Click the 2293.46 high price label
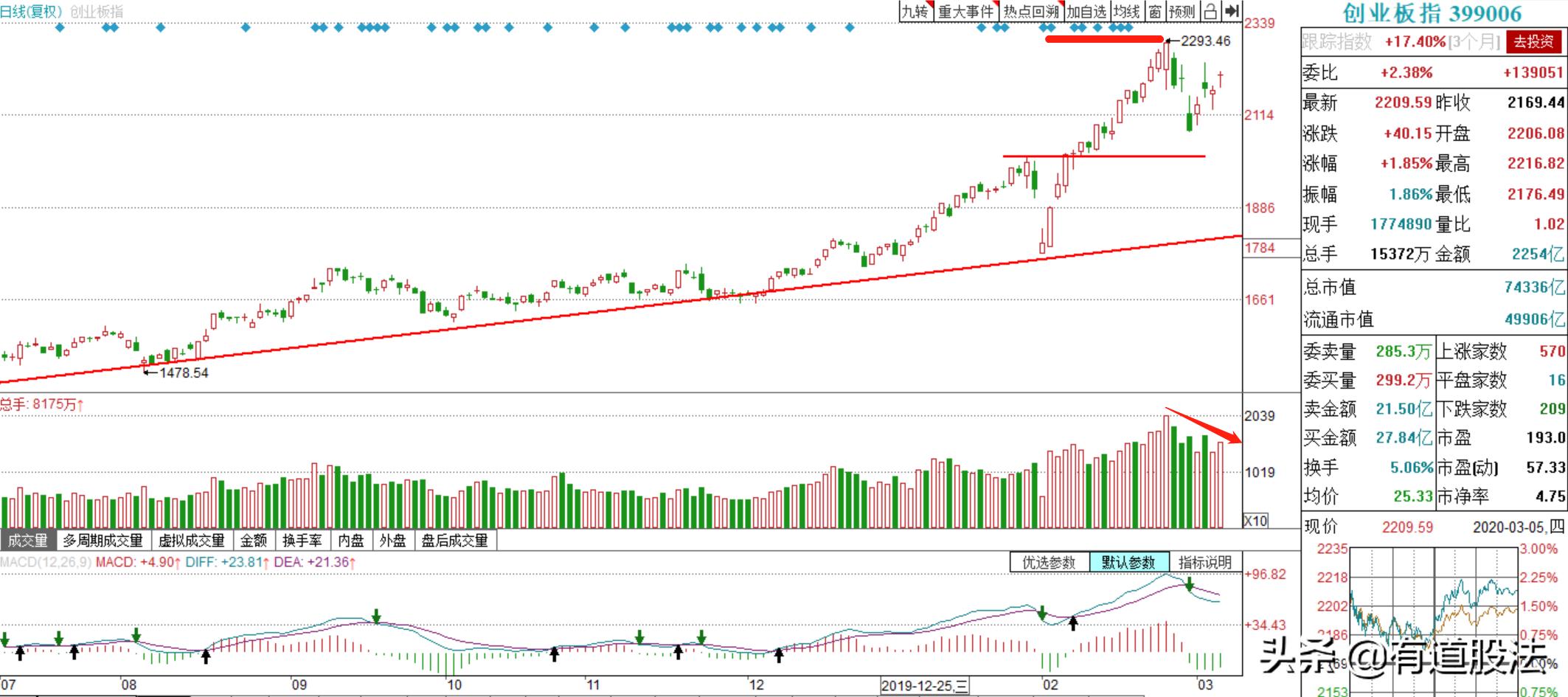Viewport: 1568px width, 697px height. click(1205, 41)
